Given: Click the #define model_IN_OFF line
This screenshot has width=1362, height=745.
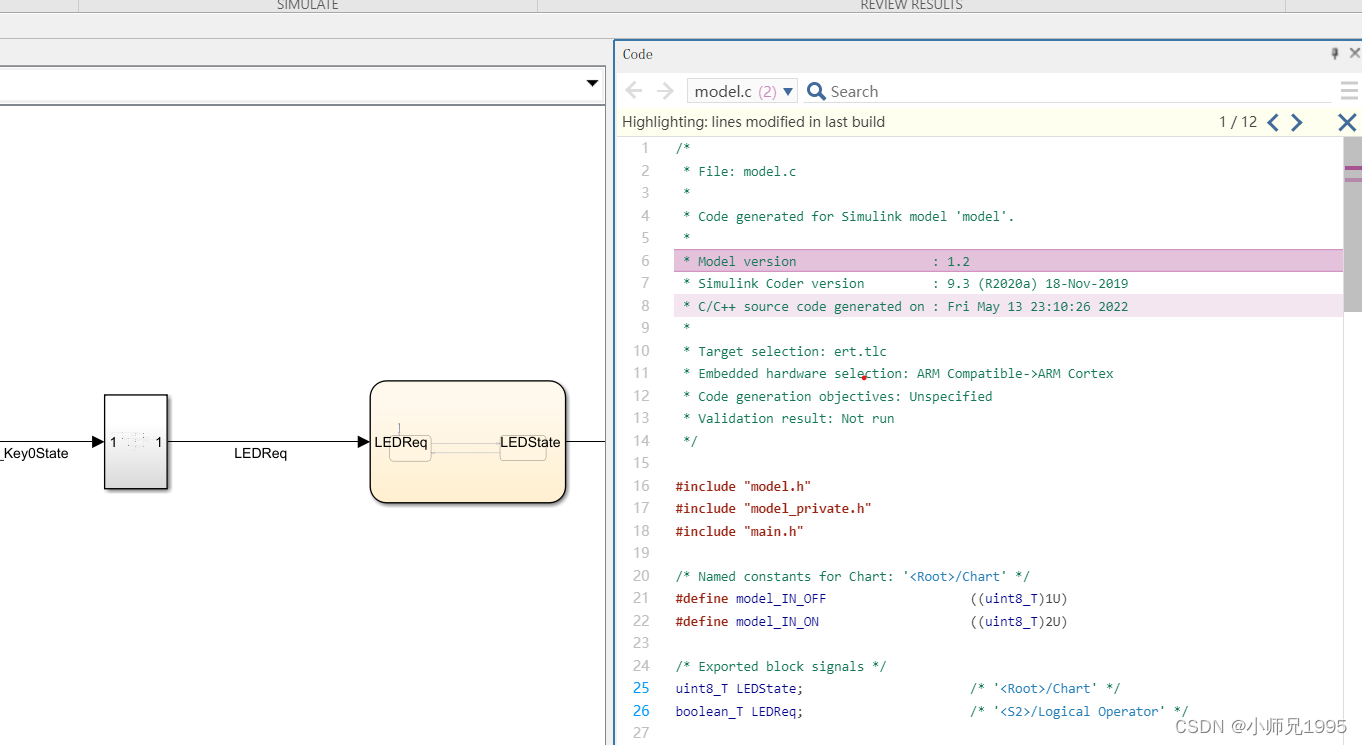Looking at the screenshot, I should click(872, 598).
